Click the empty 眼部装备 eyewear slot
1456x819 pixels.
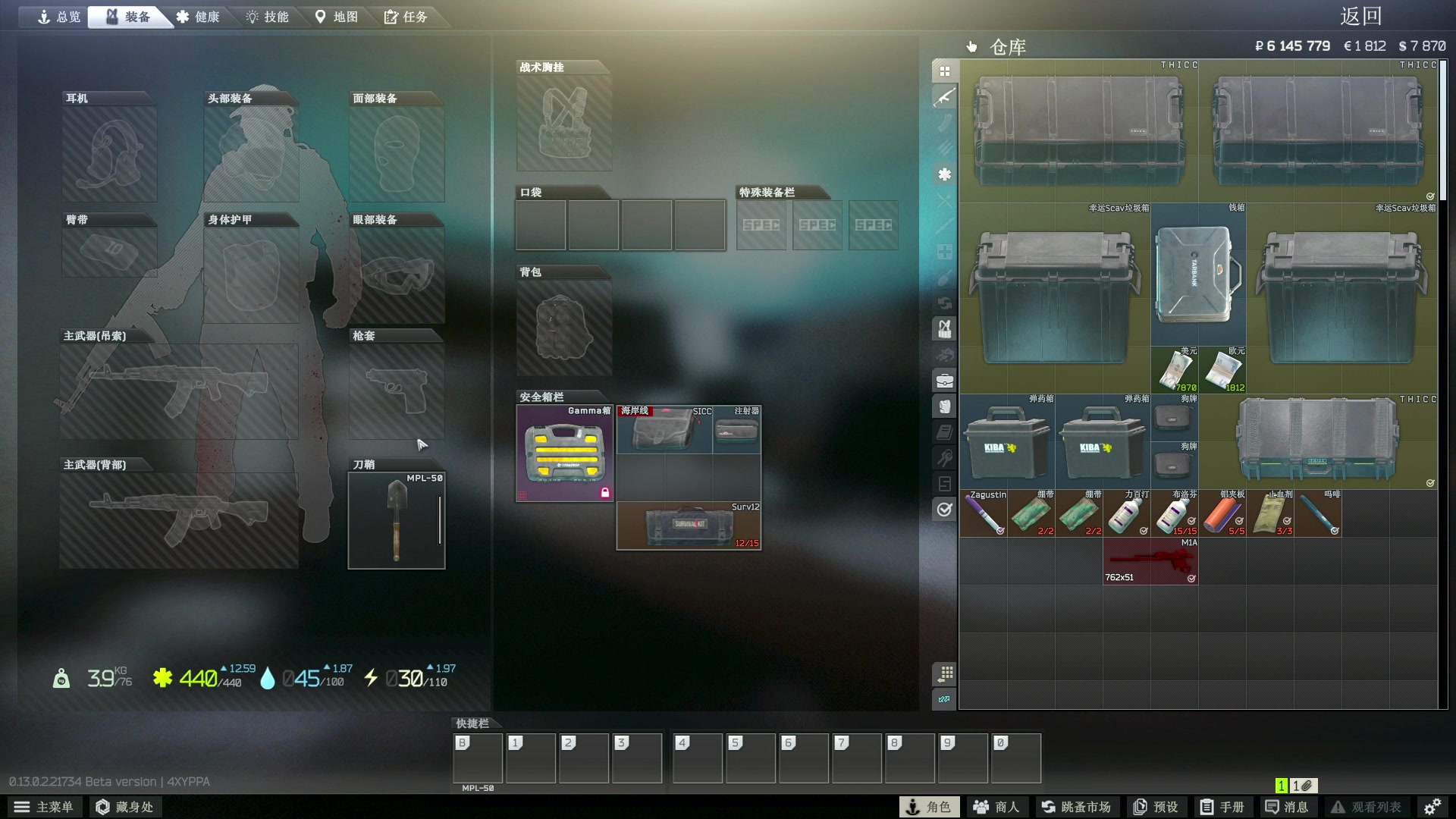[x=397, y=275]
